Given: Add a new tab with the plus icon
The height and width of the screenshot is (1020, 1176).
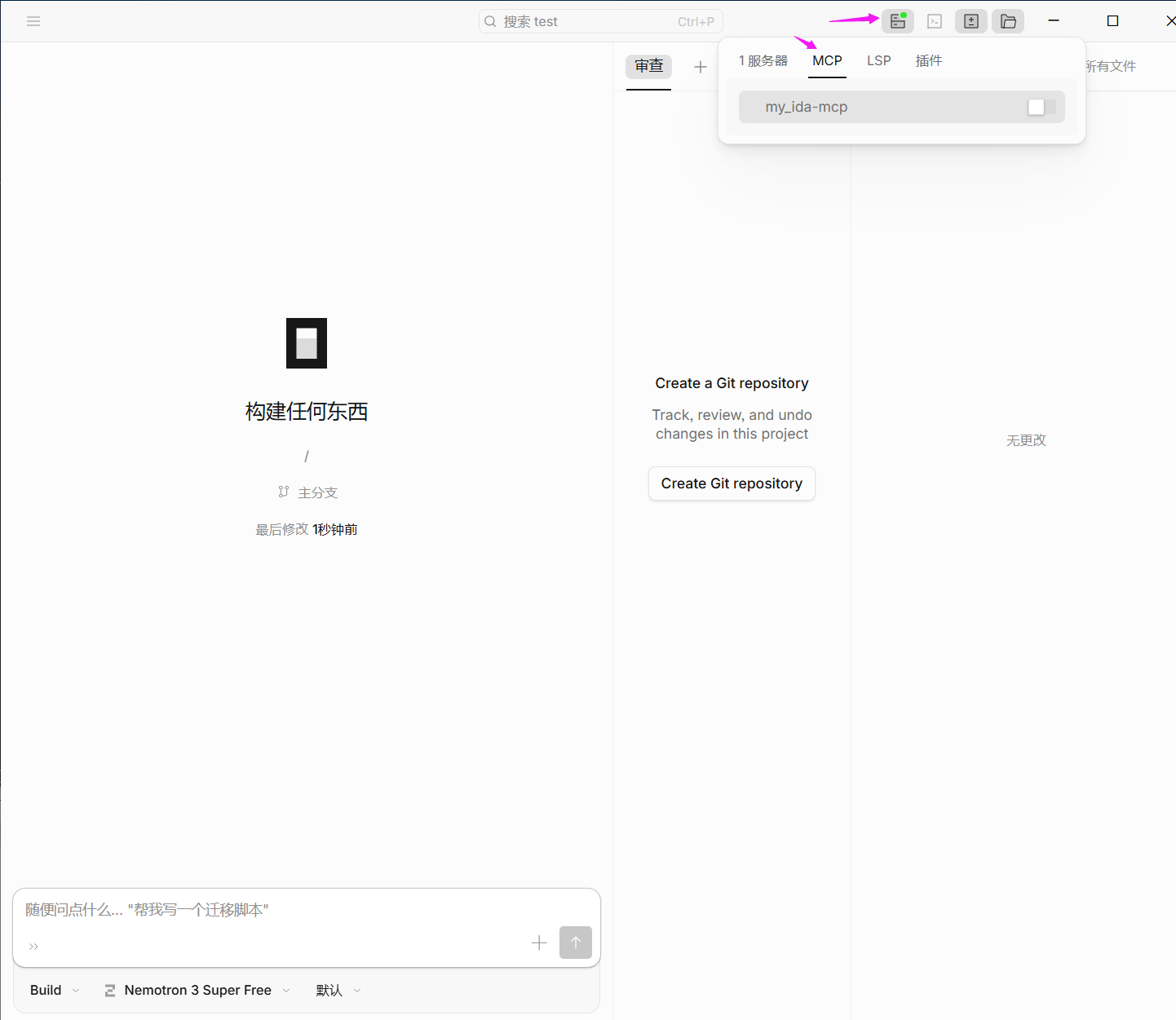Looking at the screenshot, I should point(700,67).
